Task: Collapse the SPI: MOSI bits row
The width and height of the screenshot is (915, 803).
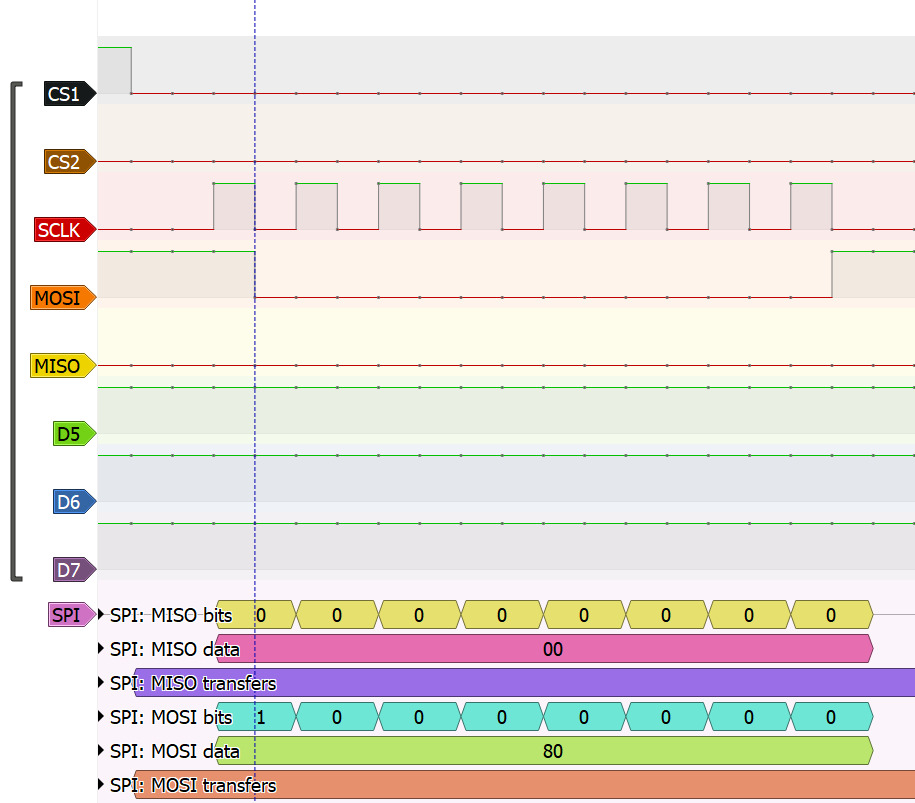Action: [101, 716]
